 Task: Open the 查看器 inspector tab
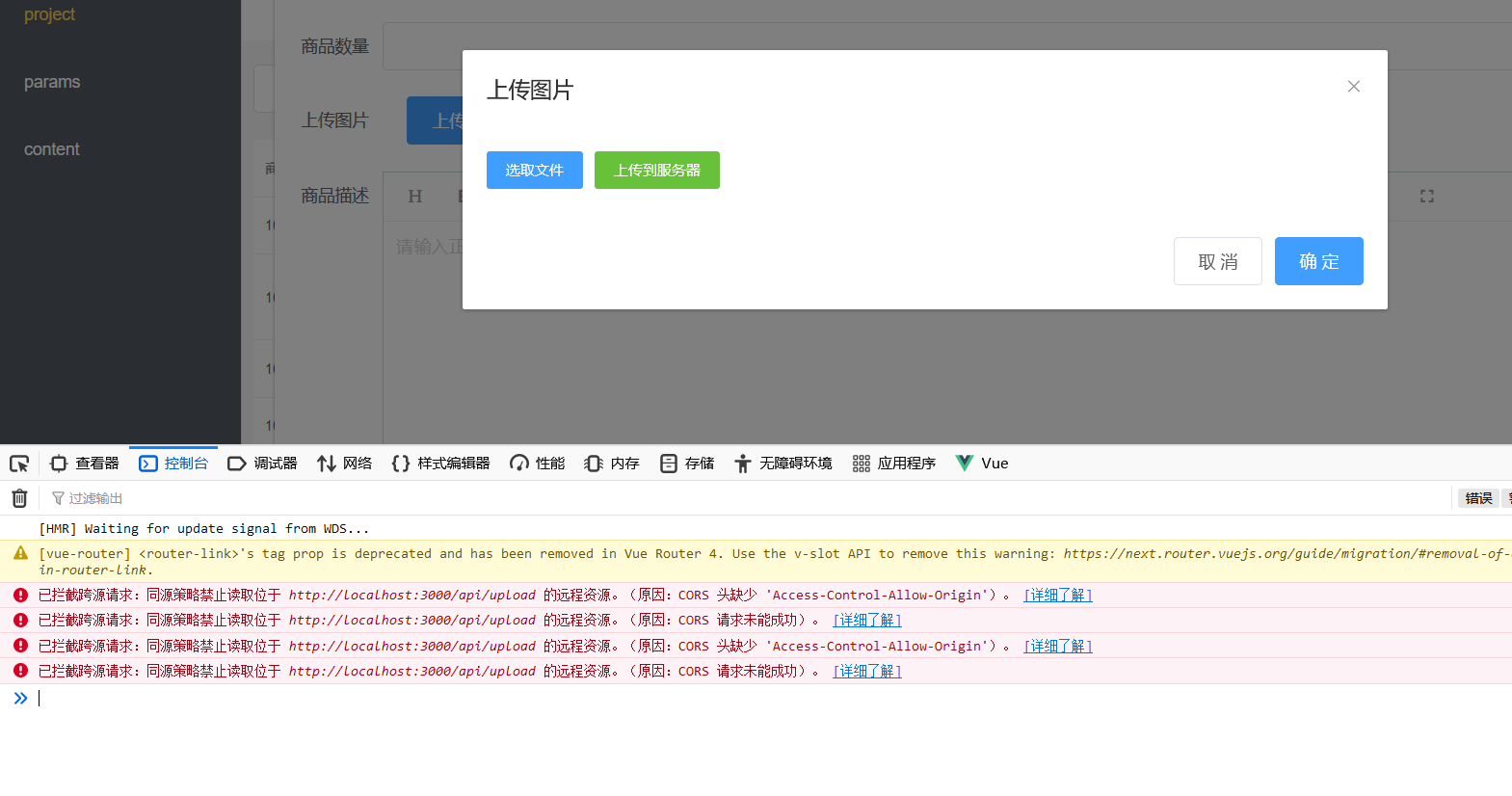click(85, 464)
